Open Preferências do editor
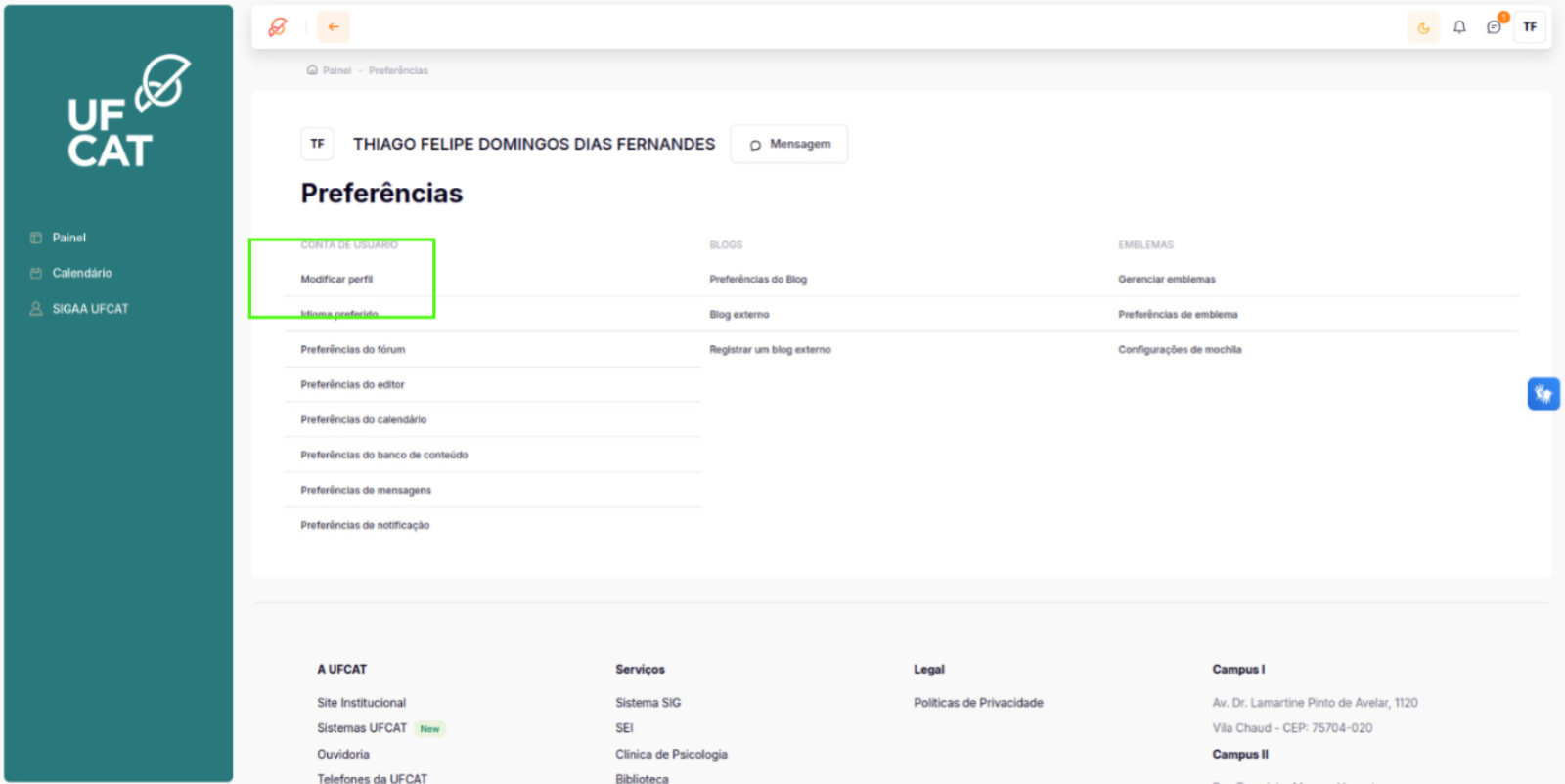 (352, 384)
